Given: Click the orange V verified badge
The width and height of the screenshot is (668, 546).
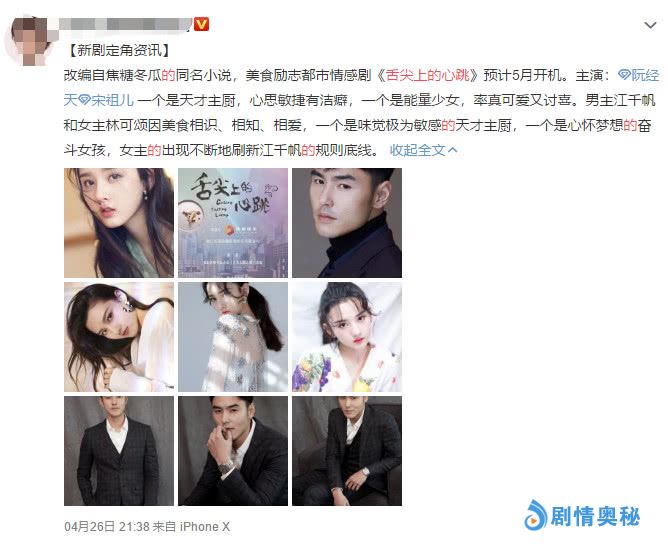Looking at the screenshot, I should [202, 24].
